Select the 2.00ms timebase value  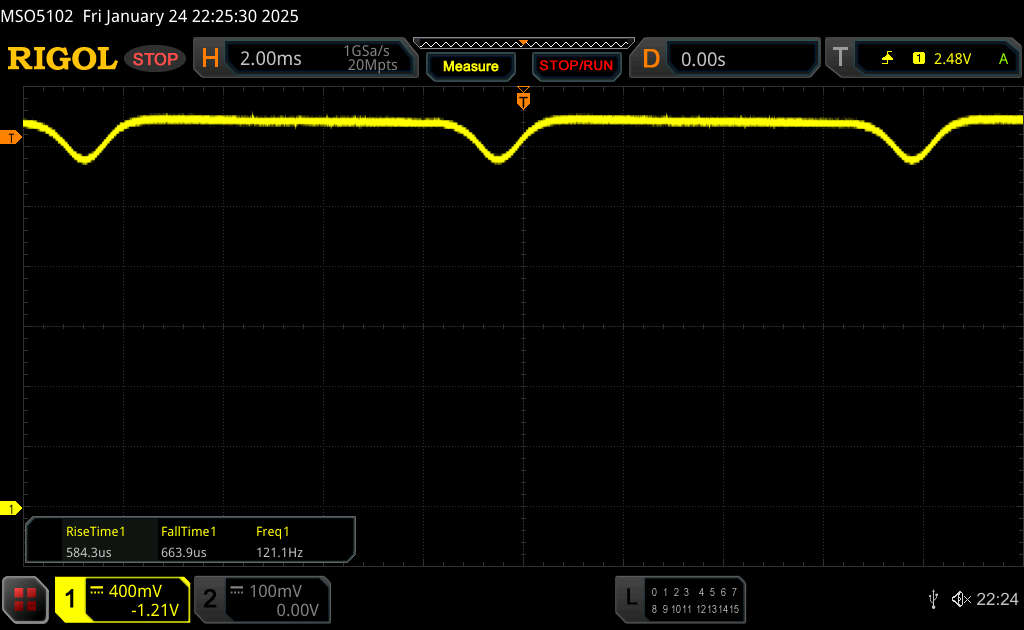pyautogui.click(x=270, y=59)
